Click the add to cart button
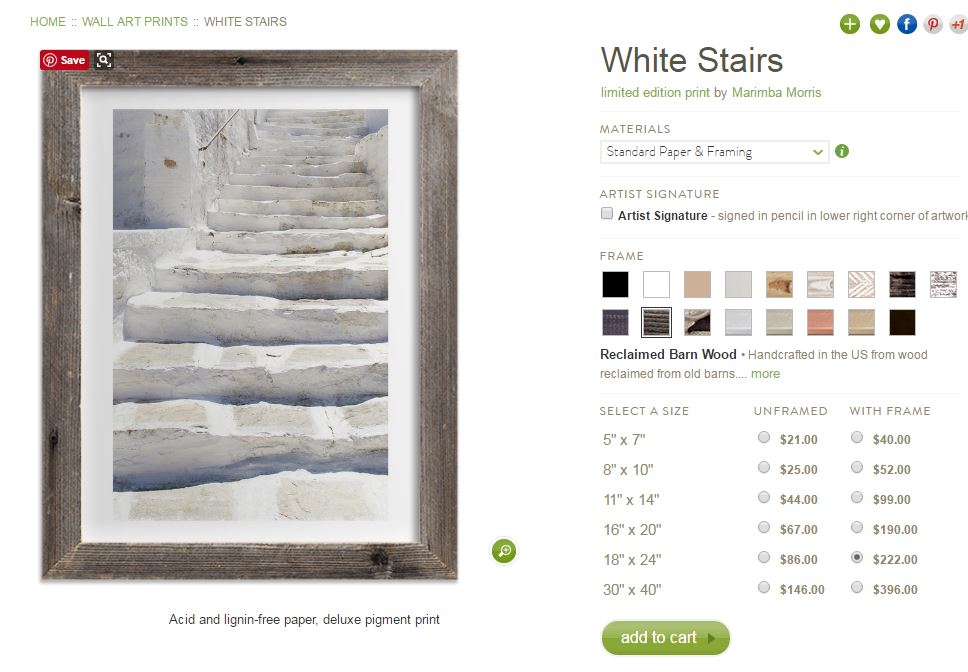Viewport: 968px width, 672px height. point(665,638)
